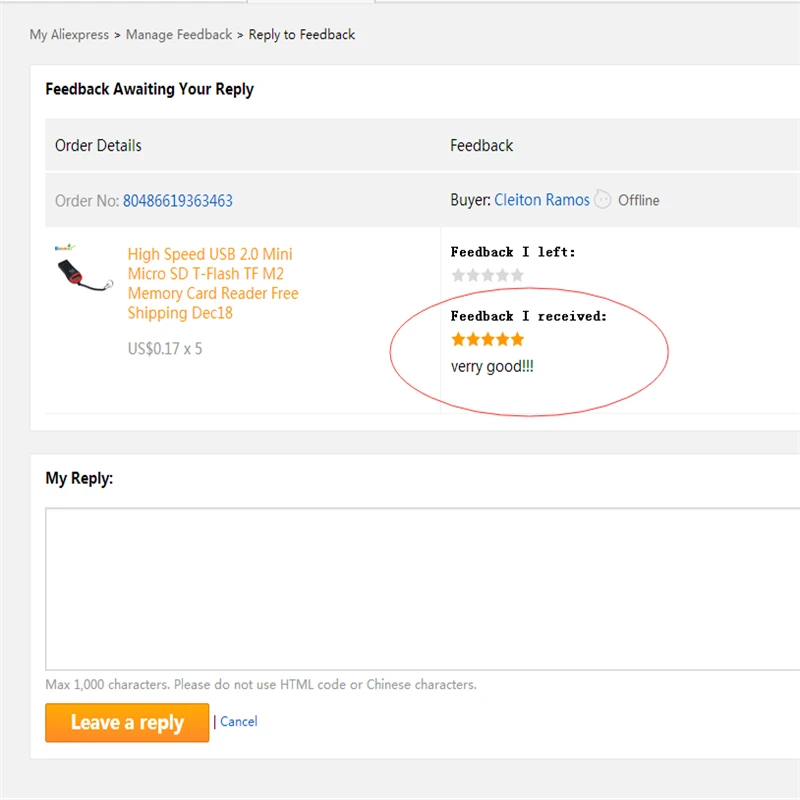
Task: Click the My Reply: heading
Action: point(79,479)
